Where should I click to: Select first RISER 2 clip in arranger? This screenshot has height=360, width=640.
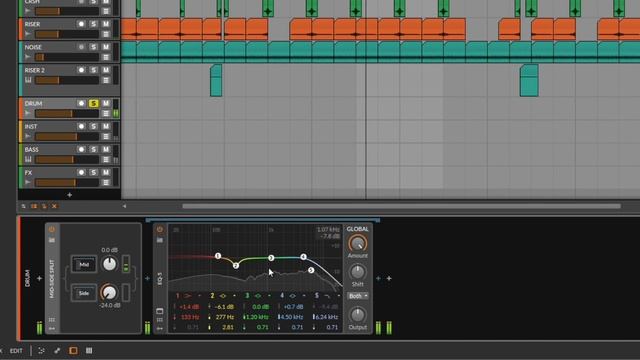[x=216, y=80]
